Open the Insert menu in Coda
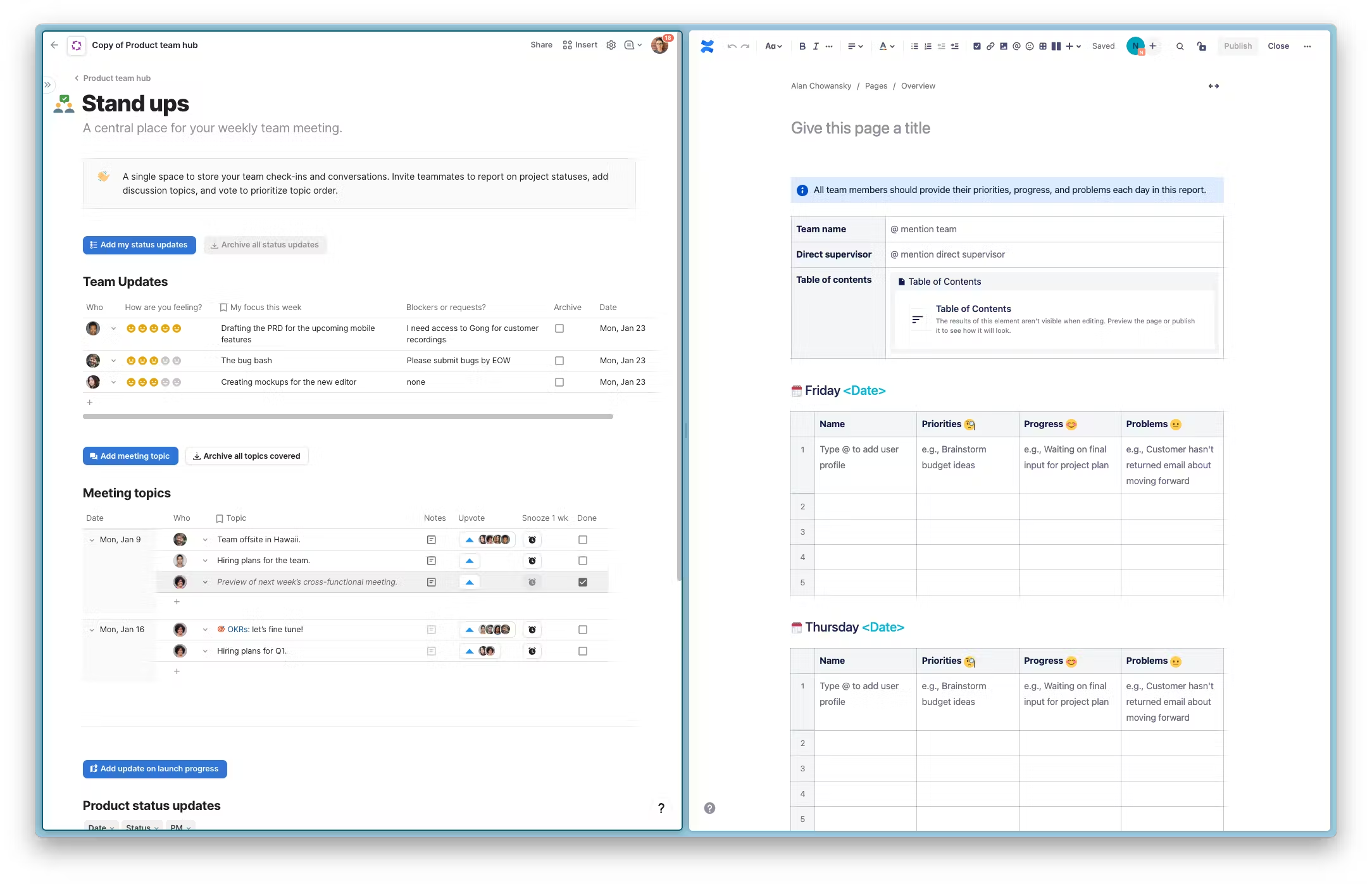Screen dimensions: 1372x884 click(580, 45)
